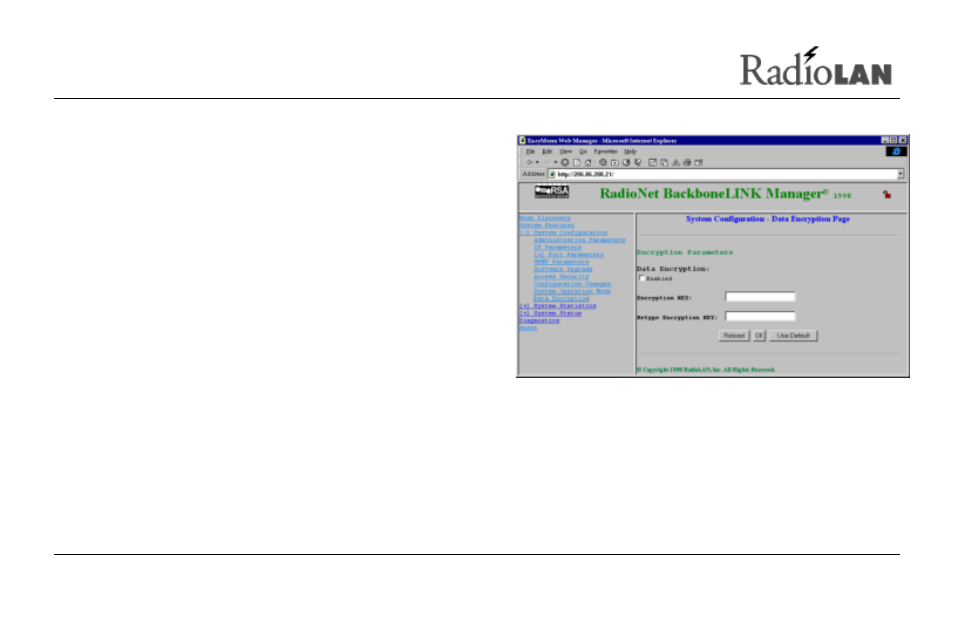Viewport: 954px width, 618px height.
Task: Click the RSA logo in page header
Action: [552, 192]
